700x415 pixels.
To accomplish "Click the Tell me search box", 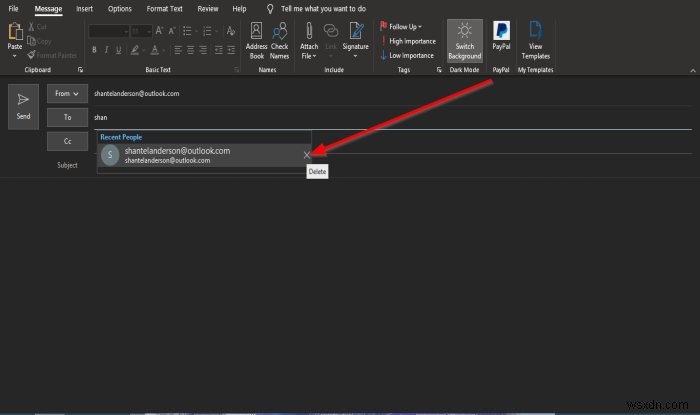I will 322,8.
